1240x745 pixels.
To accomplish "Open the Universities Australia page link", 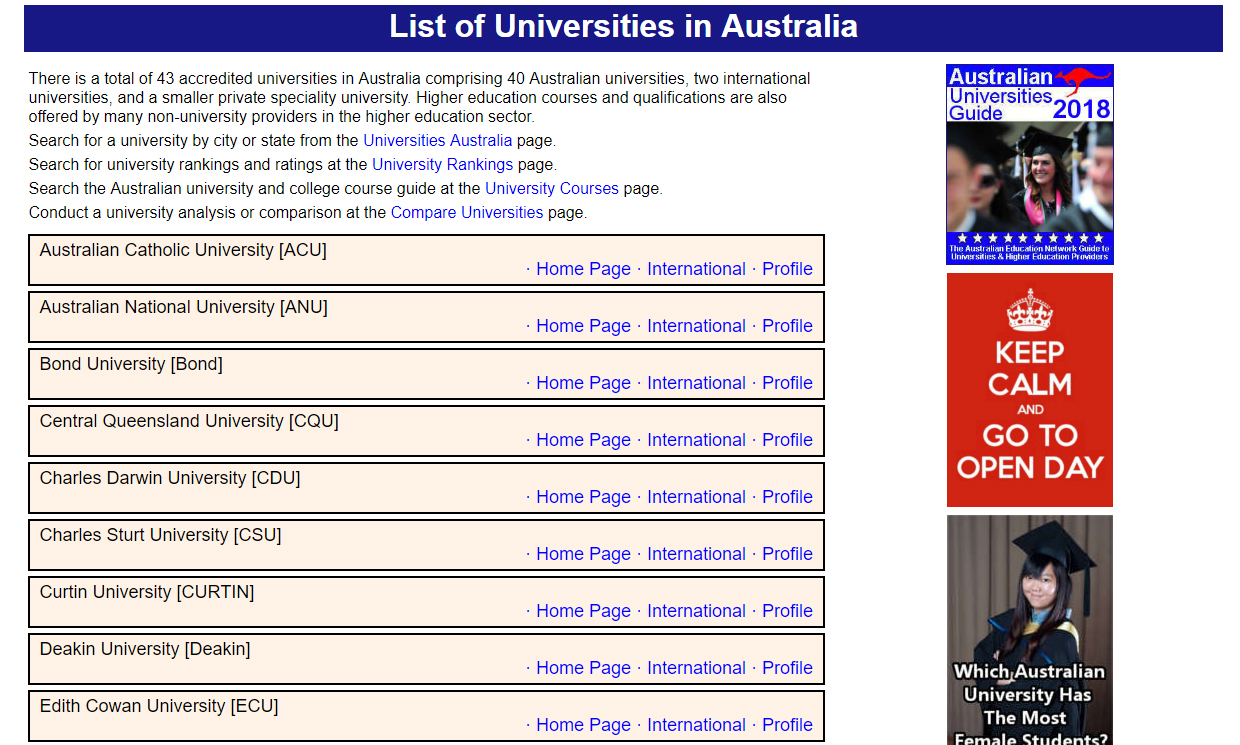I will 437,140.
